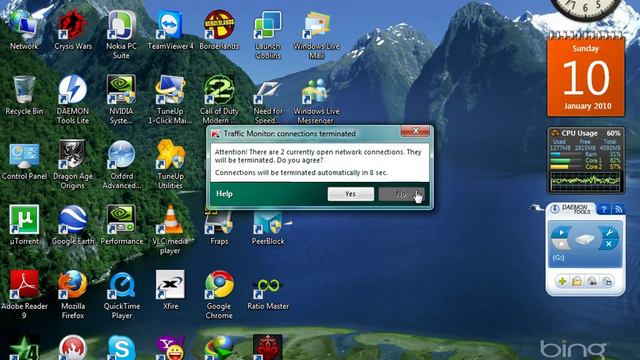
Task: Open red flame burning app shortcut
Action: pyautogui.click(x=73, y=348)
